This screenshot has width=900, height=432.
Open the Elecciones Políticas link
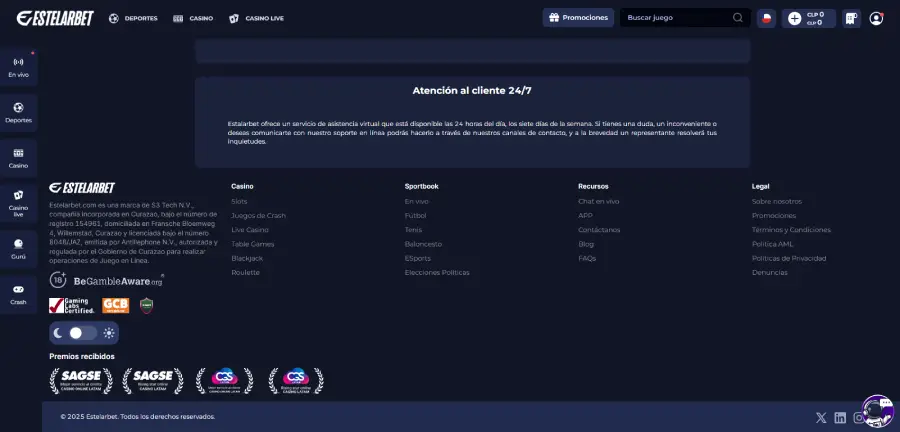437,273
